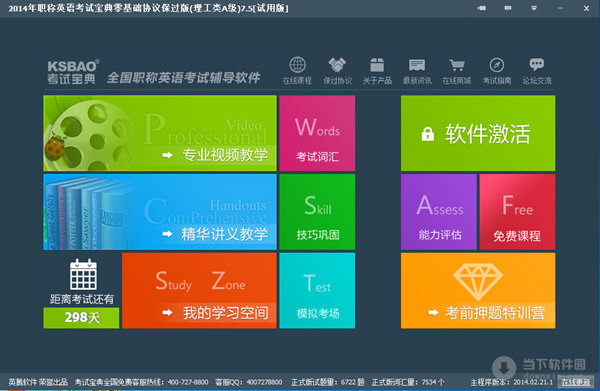
Task: Click the padlock icon on 软件激活
Action: click(427, 134)
